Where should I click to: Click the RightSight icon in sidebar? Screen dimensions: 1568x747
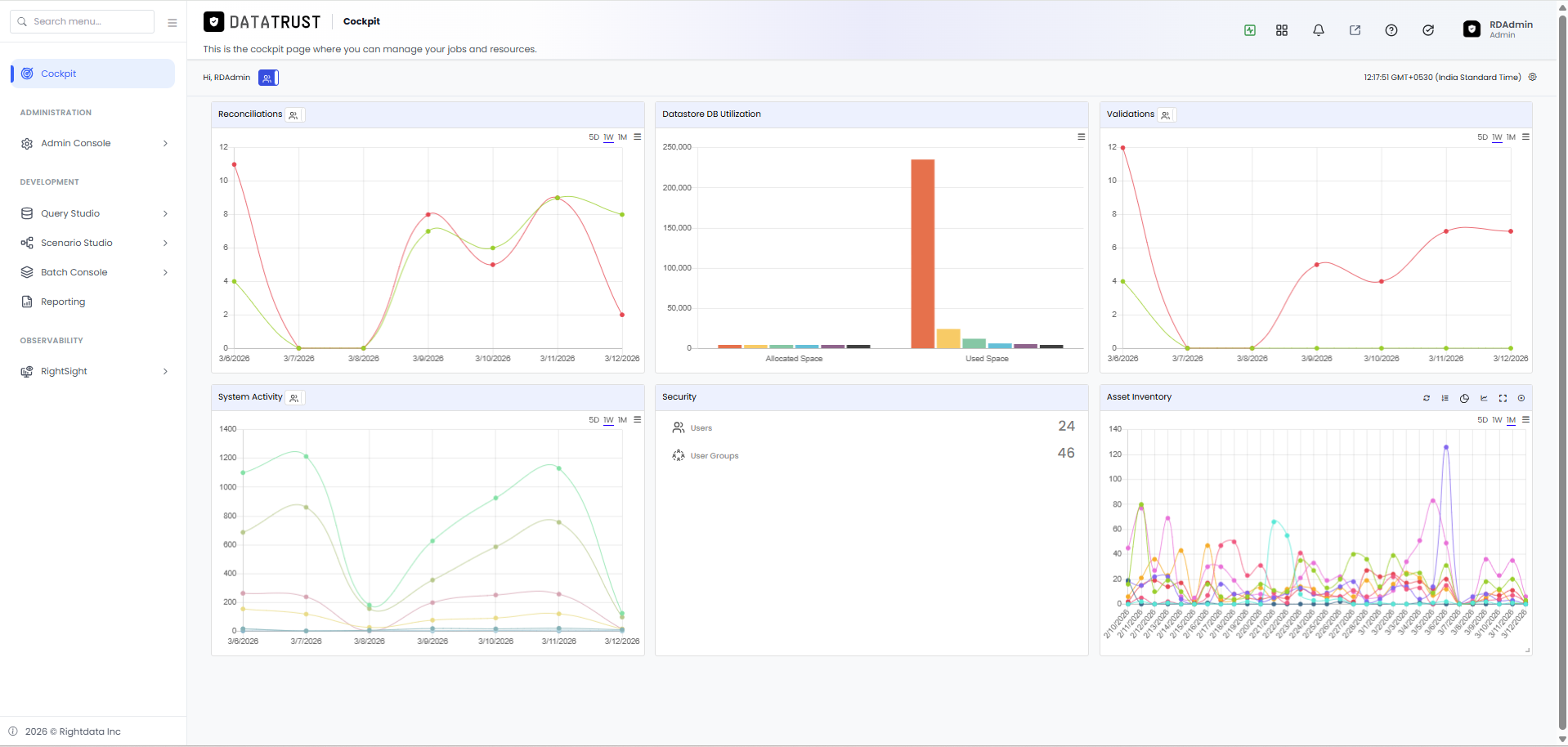[27, 371]
